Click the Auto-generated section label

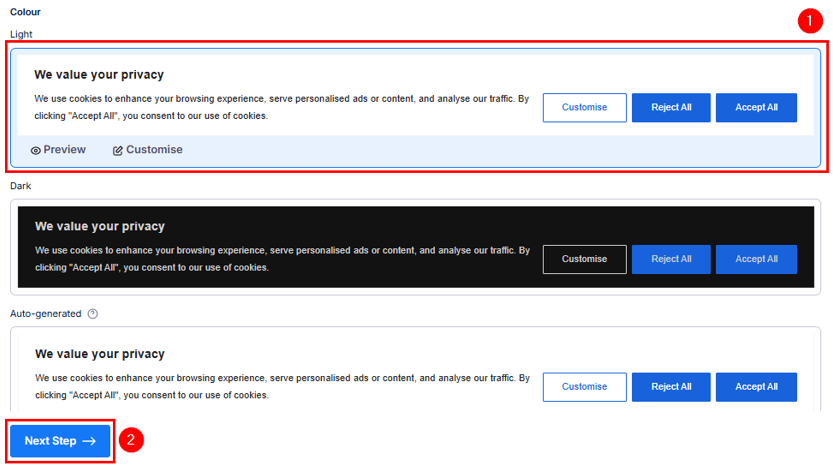pos(45,314)
